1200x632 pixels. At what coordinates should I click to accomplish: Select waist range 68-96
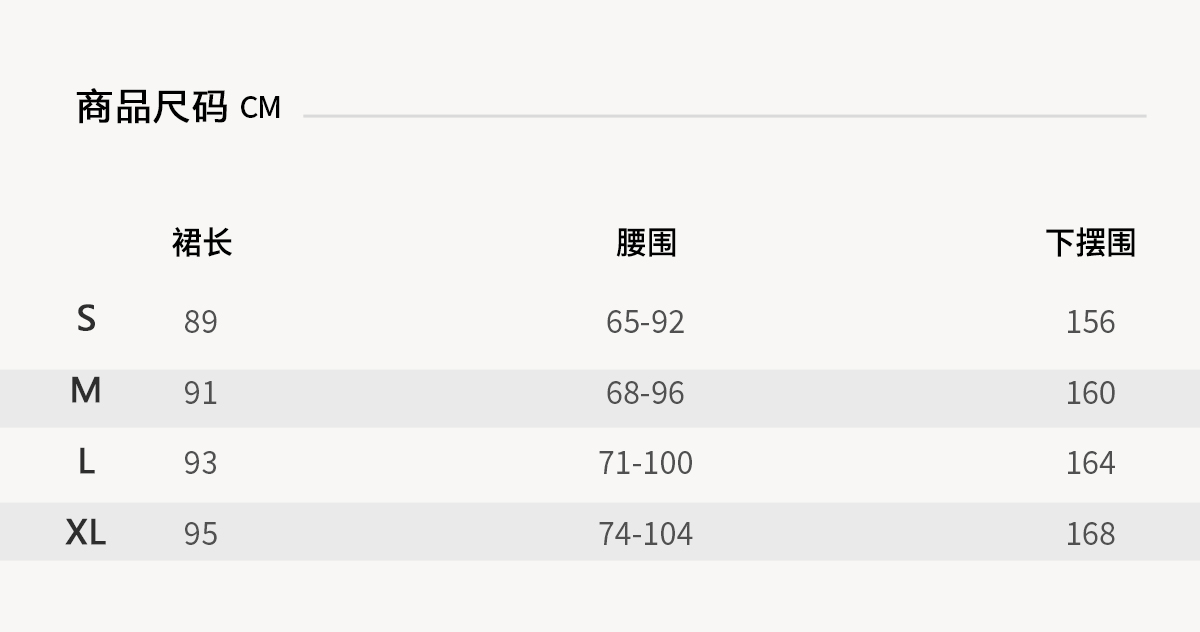click(x=645, y=393)
